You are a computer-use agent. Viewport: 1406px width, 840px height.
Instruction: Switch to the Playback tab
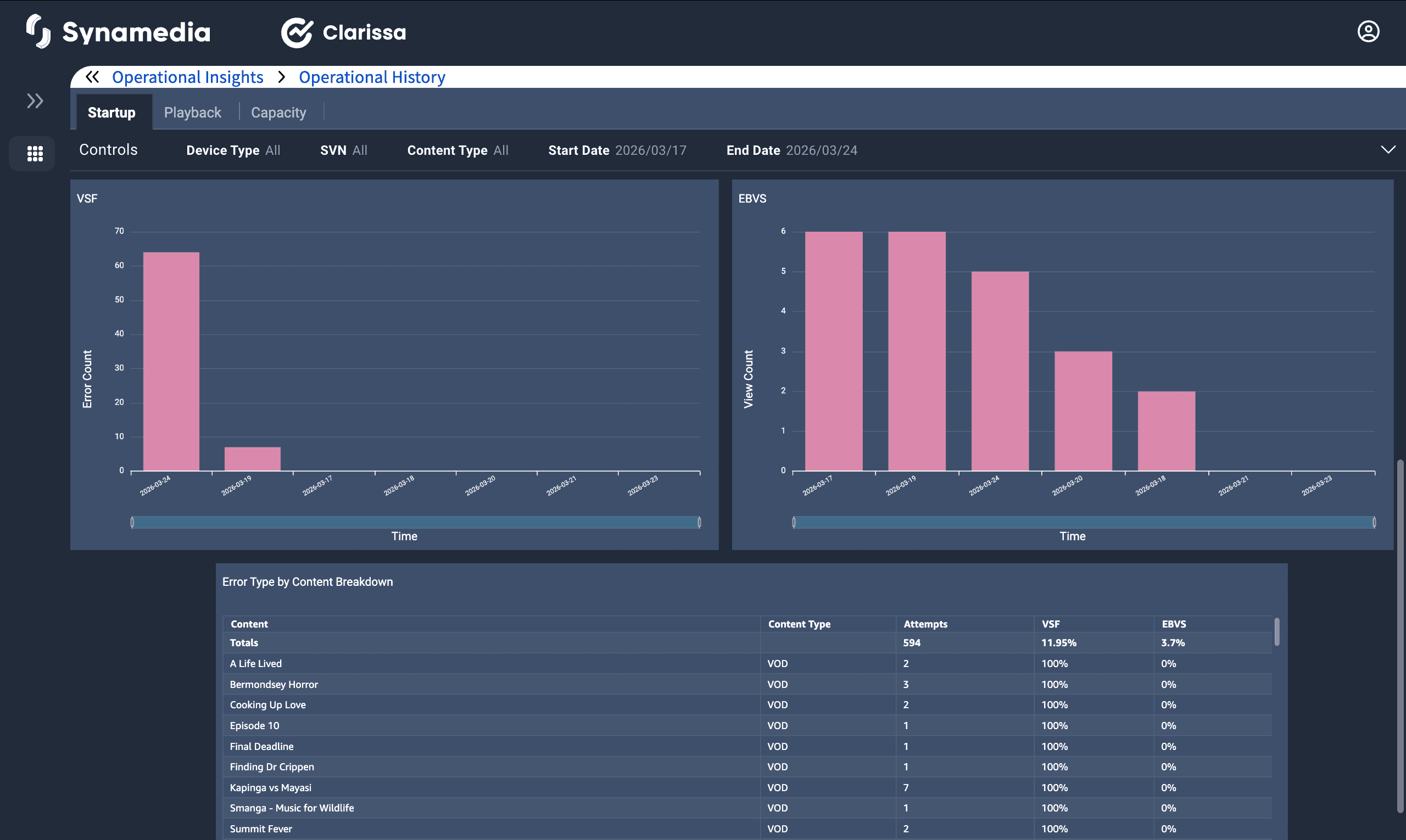pyautogui.click(x=192, y=112)
